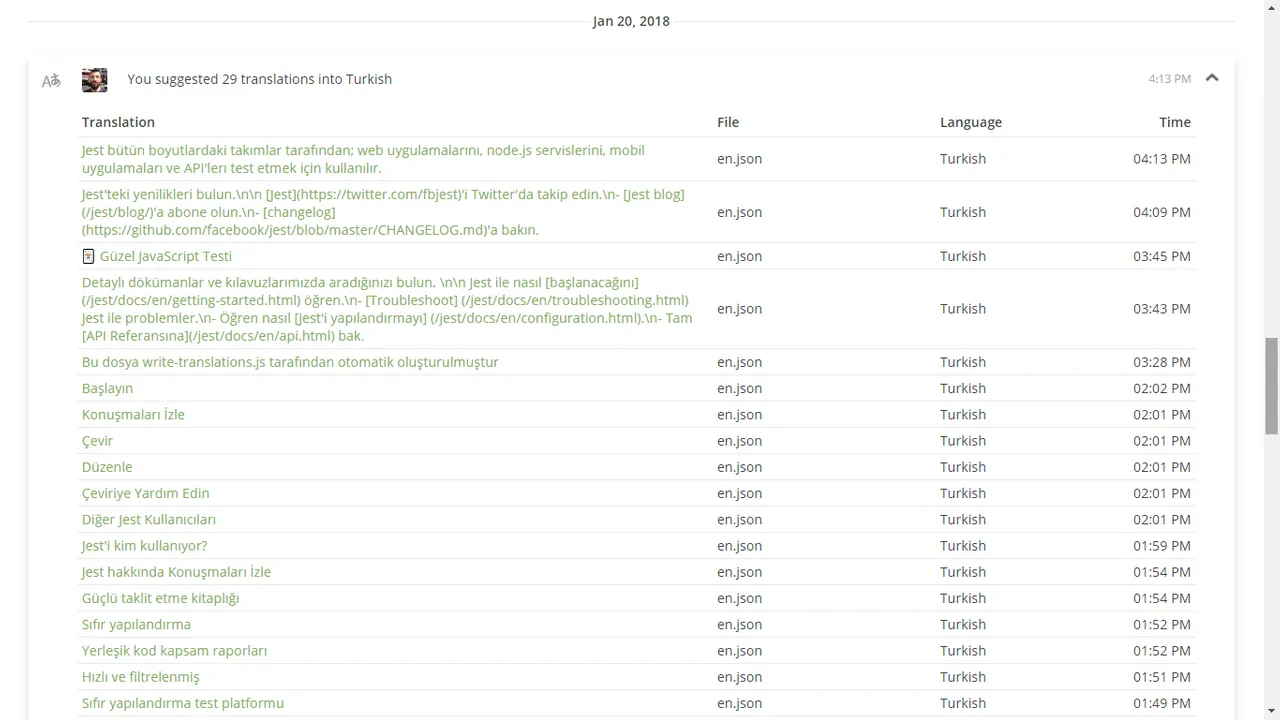Open the 'Düzenle' translation
The image size is (1280, 720).
click(x=107, y=467)
